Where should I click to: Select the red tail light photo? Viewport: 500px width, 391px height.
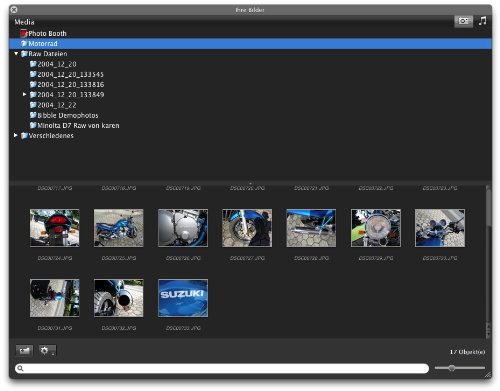coord(55,228)
